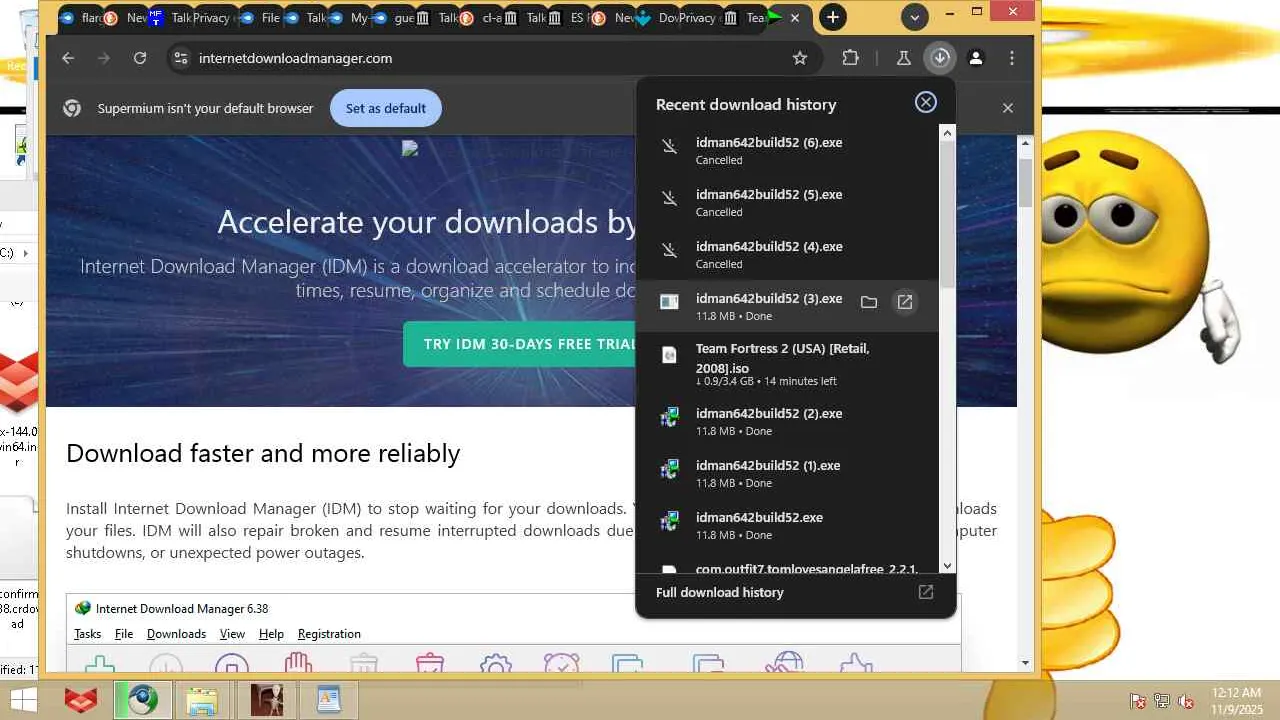Show idman642build52 (3).exe in folder

tap(869, 302)
